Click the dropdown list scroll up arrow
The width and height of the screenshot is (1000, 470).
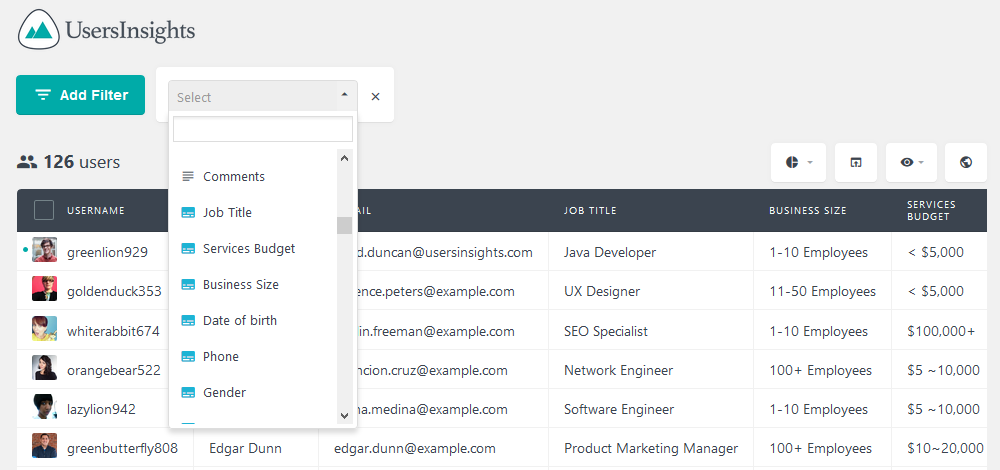[x=344, y=158]
